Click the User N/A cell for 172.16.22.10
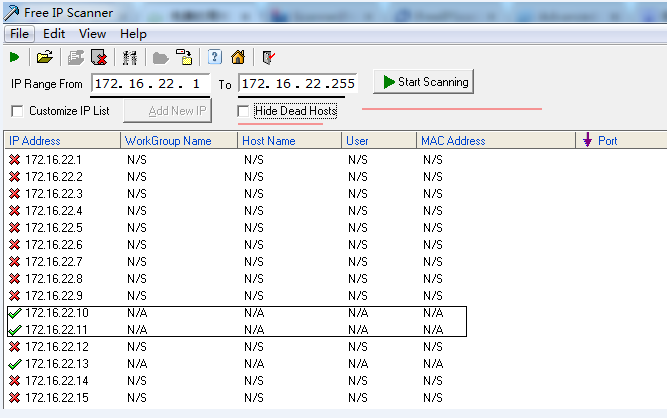Image resolution: width=667 pixels, height=418 pixels. tap(358, 313)
